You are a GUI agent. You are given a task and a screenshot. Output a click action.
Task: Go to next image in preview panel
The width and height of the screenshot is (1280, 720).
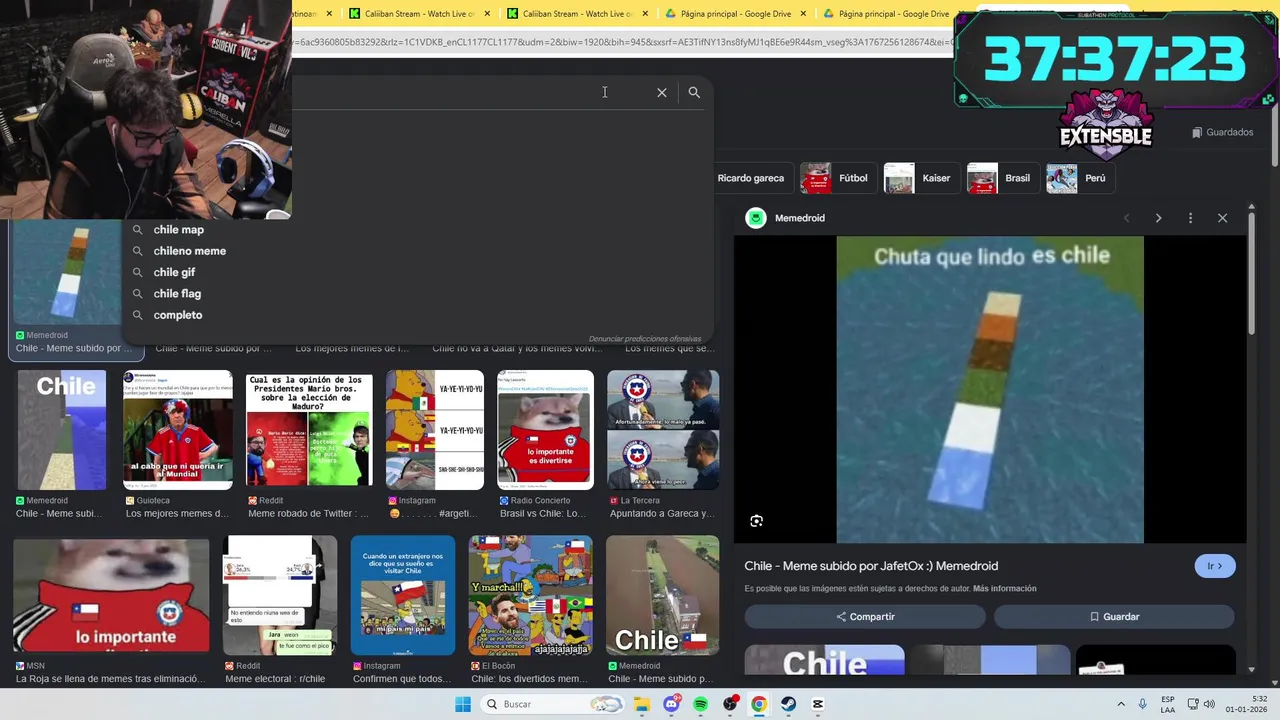click(x=1158, y=218)
